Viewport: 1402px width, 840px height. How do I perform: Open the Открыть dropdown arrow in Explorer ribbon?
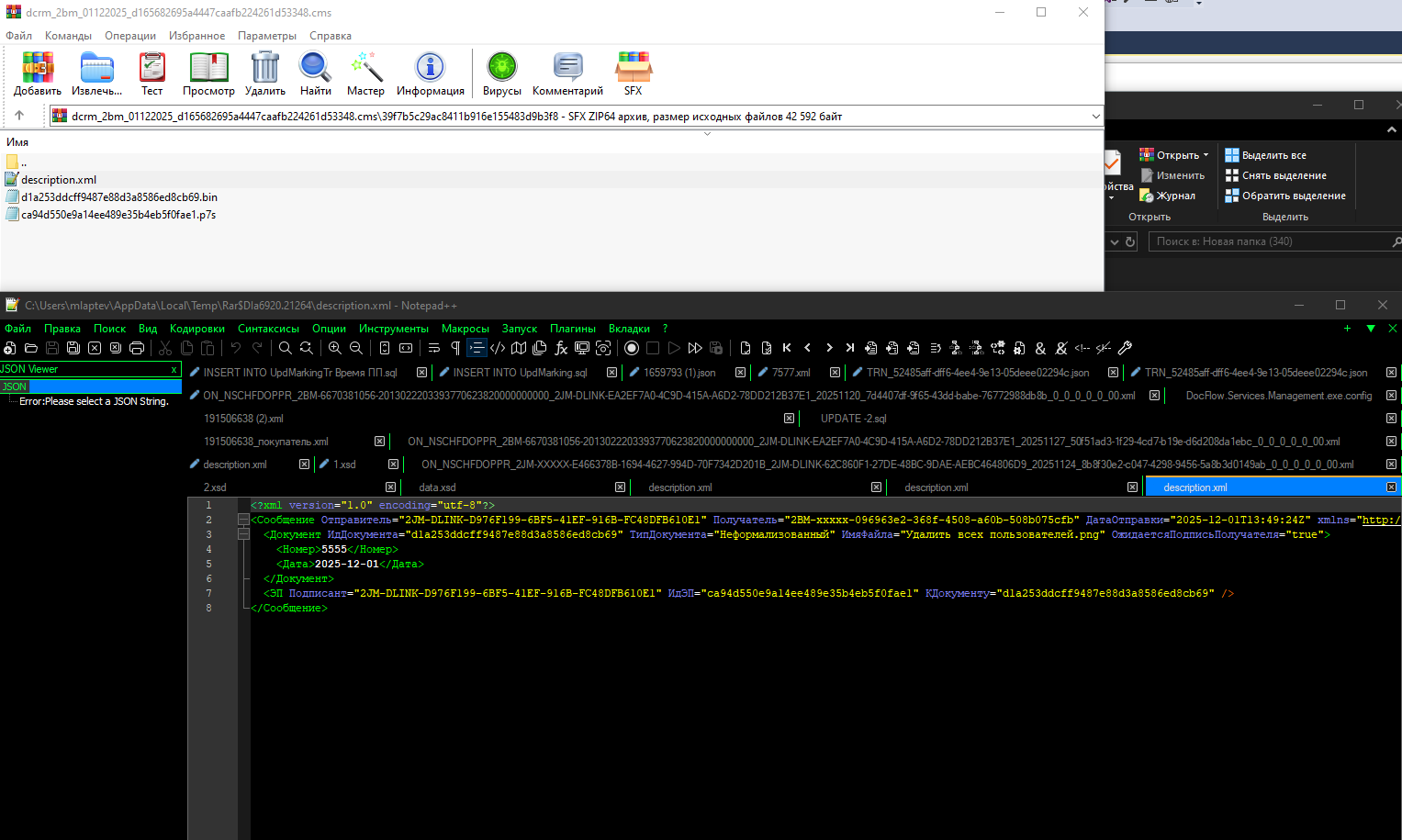coord(1206,155)
